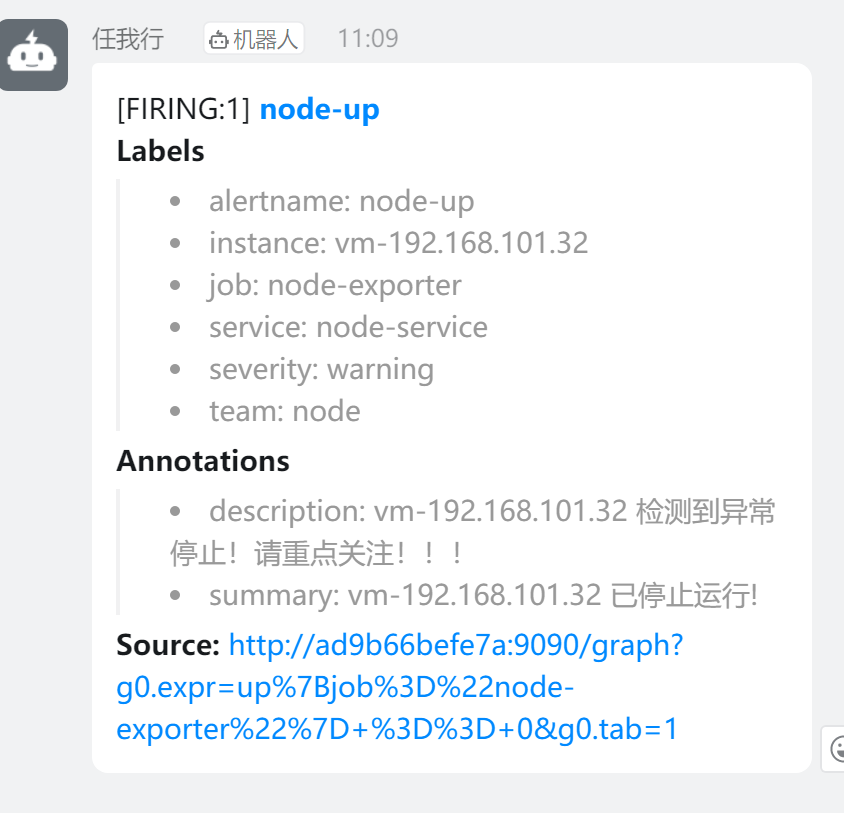Click the exporter%22%7D link's last line

(397, 729)
